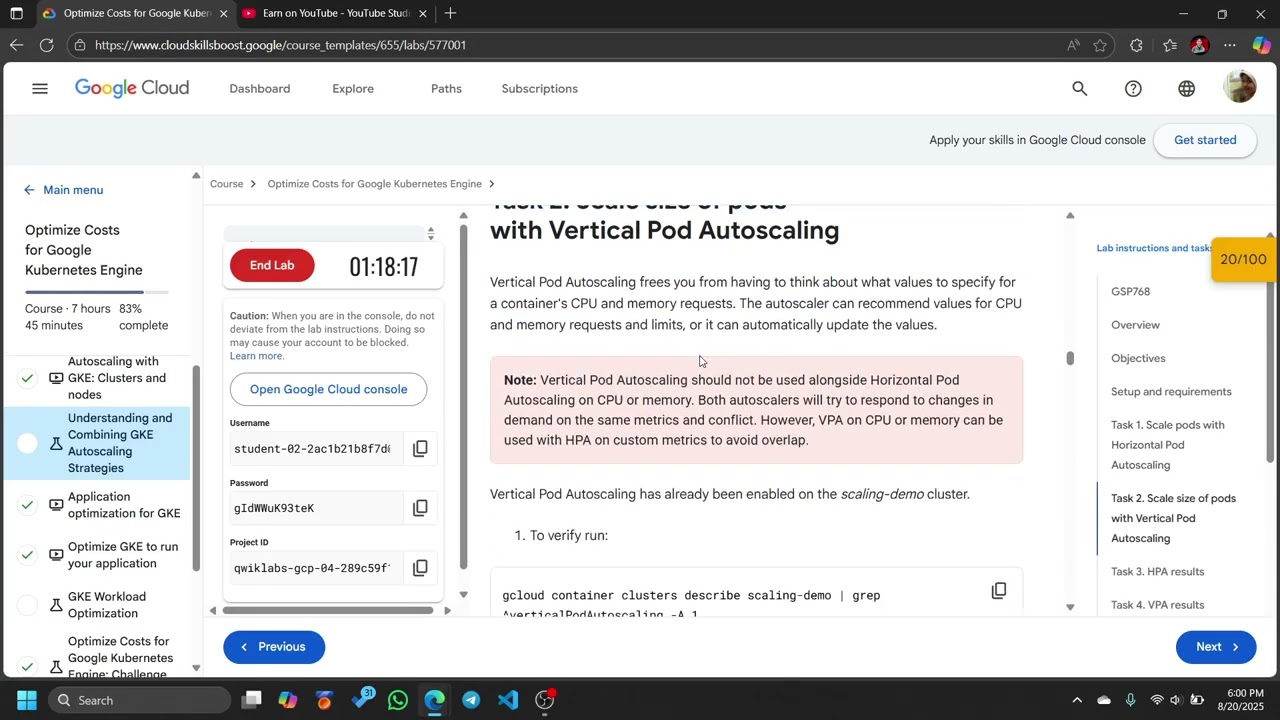Open the user profile avatar
Viewport: 1280px width, 720px height.
tap(1240, 88)
